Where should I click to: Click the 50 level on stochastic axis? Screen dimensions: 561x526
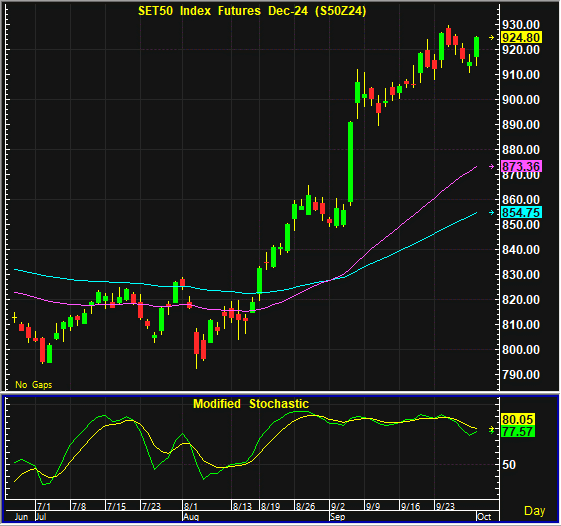click(509, 464)
